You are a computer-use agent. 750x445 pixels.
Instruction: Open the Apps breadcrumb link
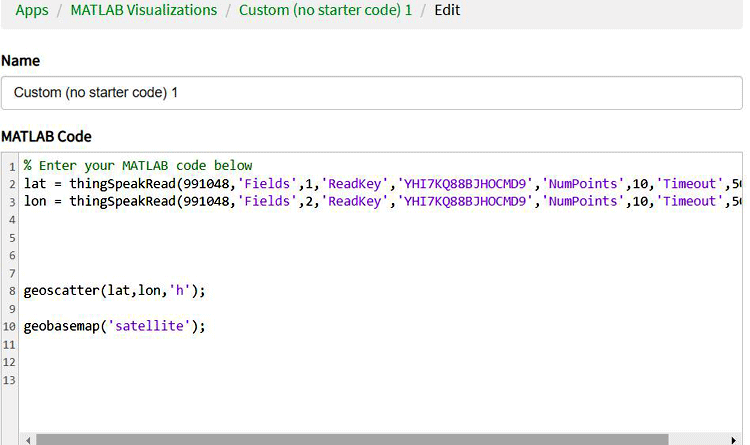point(32,10)
